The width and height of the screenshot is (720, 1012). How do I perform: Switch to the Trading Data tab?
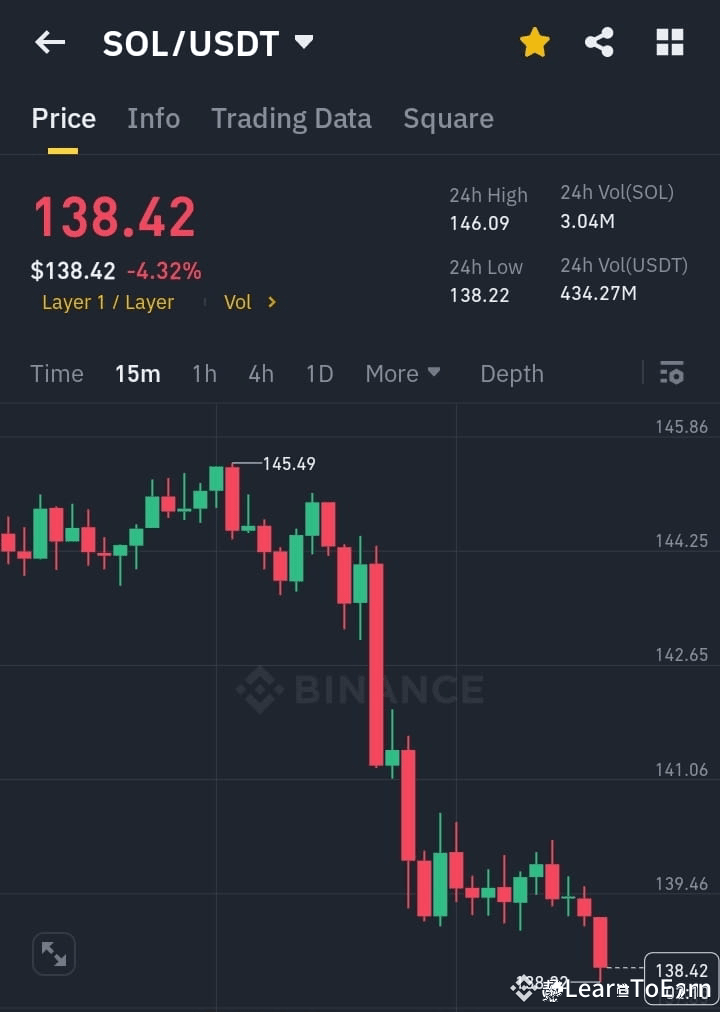pyautogui.click(x=291, y=118)
